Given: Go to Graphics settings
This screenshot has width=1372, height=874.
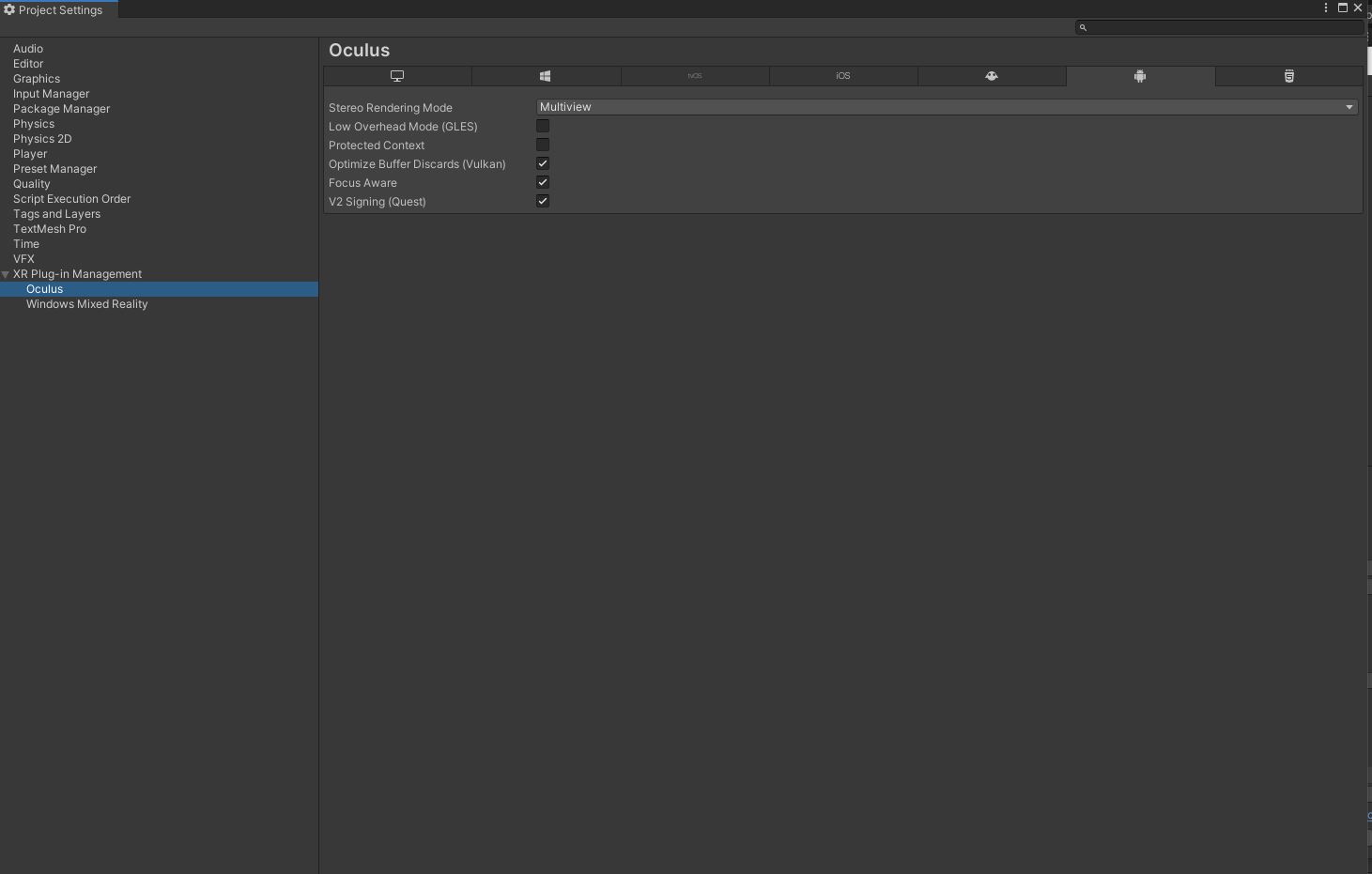Looking at the screenshot, I should pyautogui.click(x=37, y=79).
